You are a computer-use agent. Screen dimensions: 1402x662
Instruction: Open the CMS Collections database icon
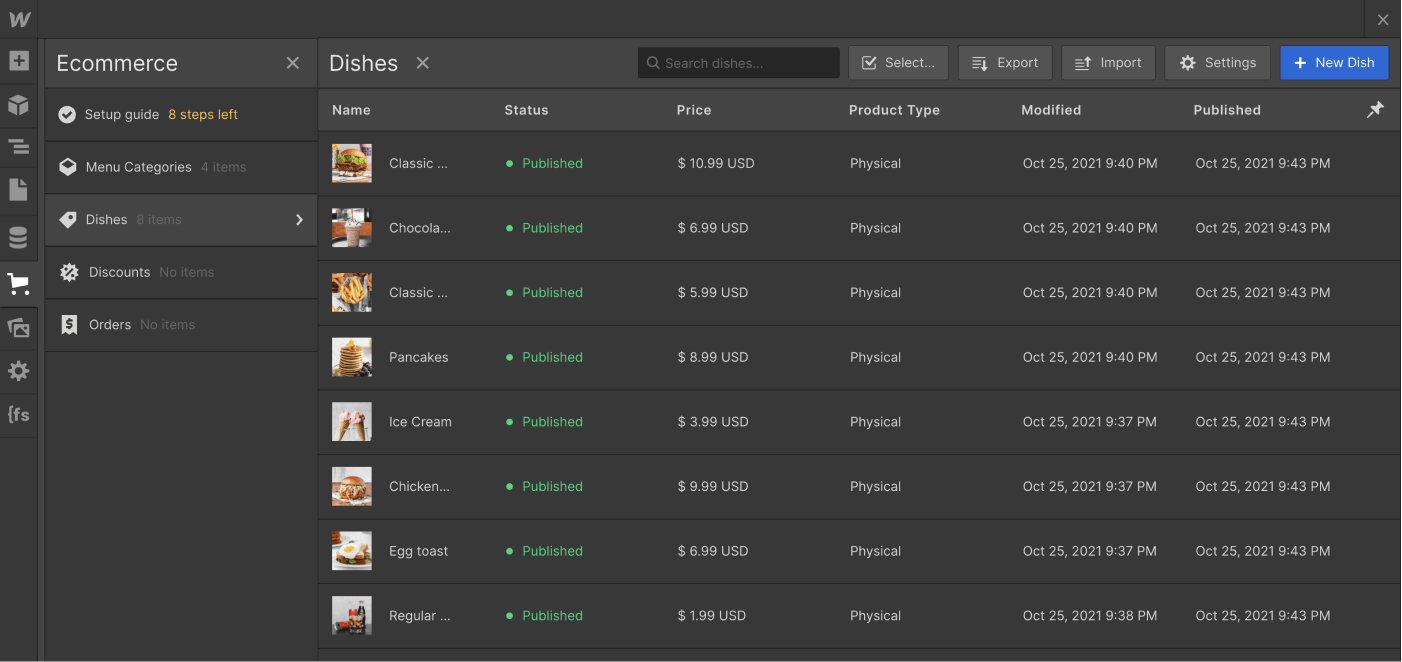pyautogui.click(x=18, y=238)
